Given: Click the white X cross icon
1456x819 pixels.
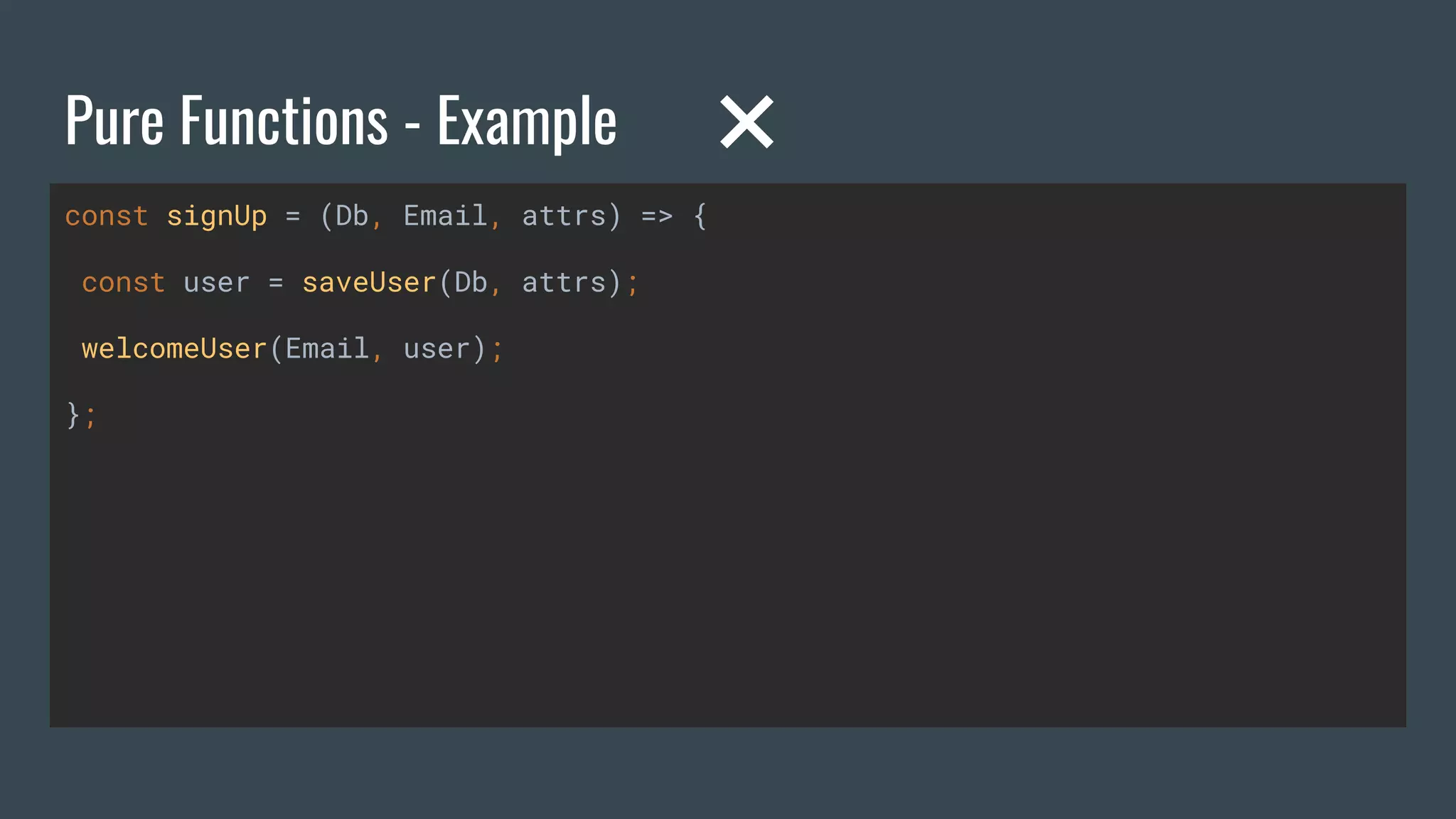Looking at the screenshot, I should click(x=746, y=122).
